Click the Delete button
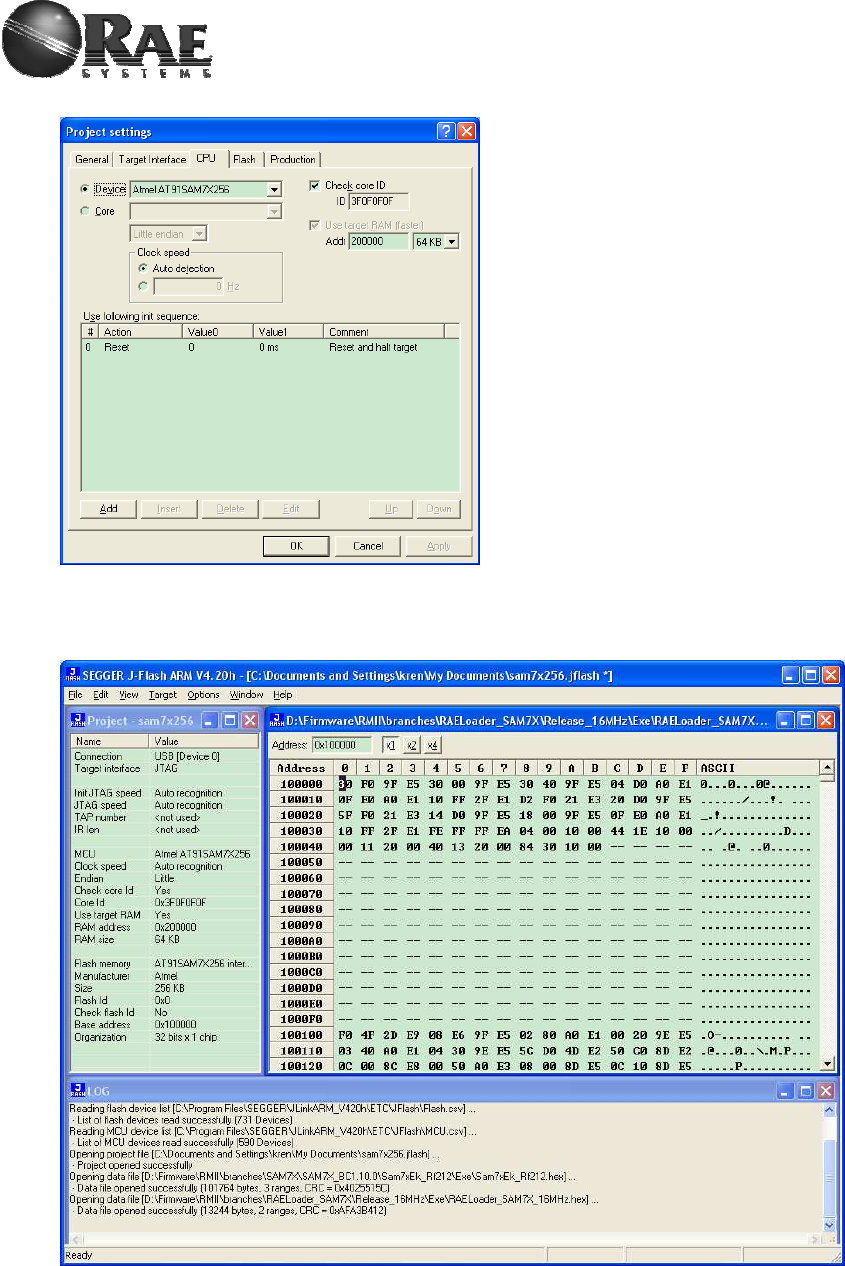The height and width of the screenshot is (1266, 845). [230, 509]
